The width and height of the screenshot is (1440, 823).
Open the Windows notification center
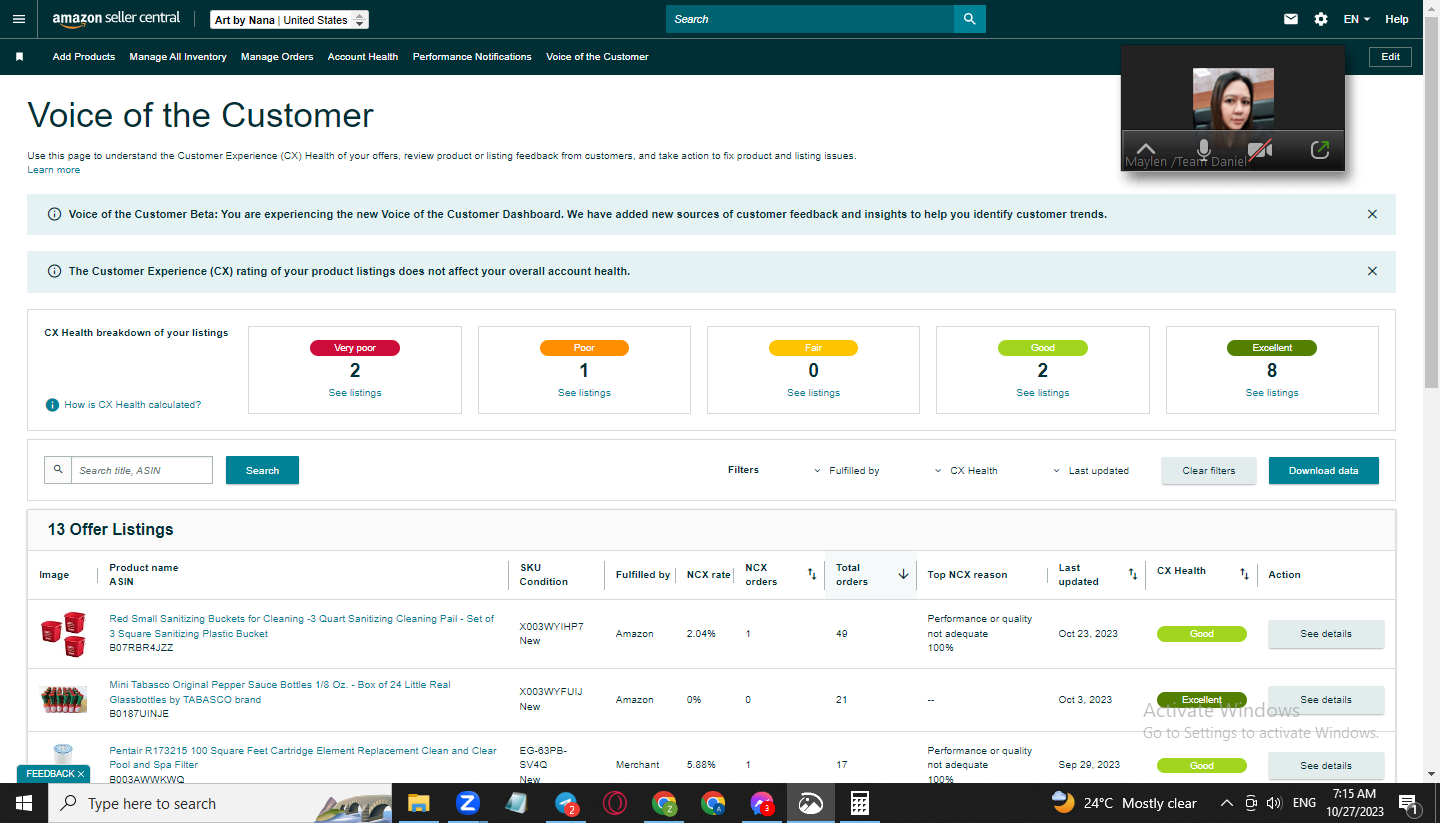point(1408,803)
